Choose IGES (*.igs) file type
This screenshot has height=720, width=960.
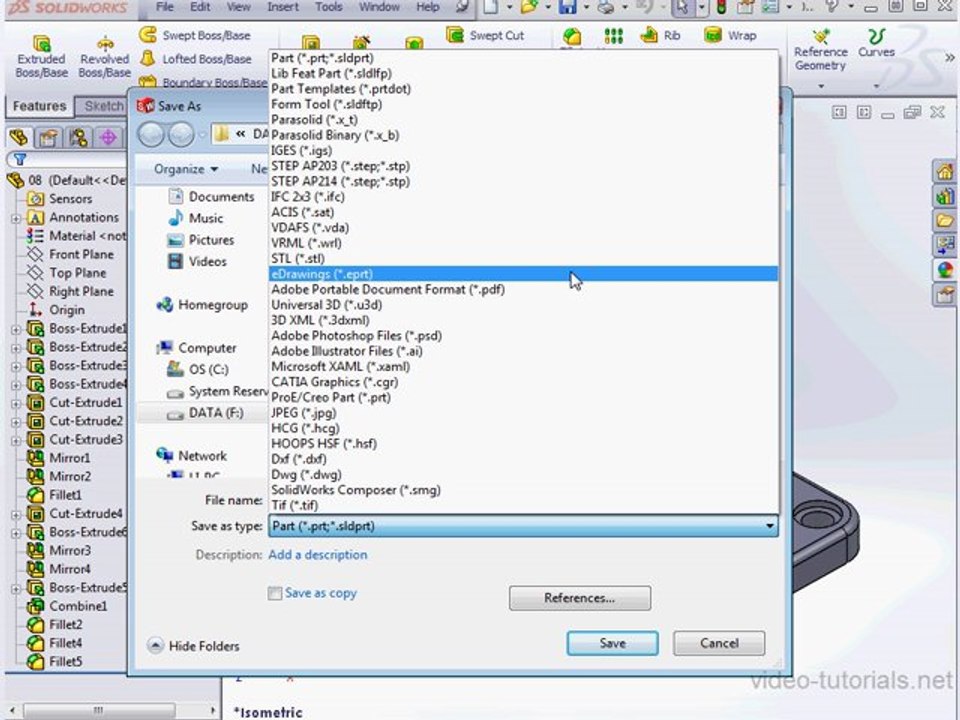point(523,151)
